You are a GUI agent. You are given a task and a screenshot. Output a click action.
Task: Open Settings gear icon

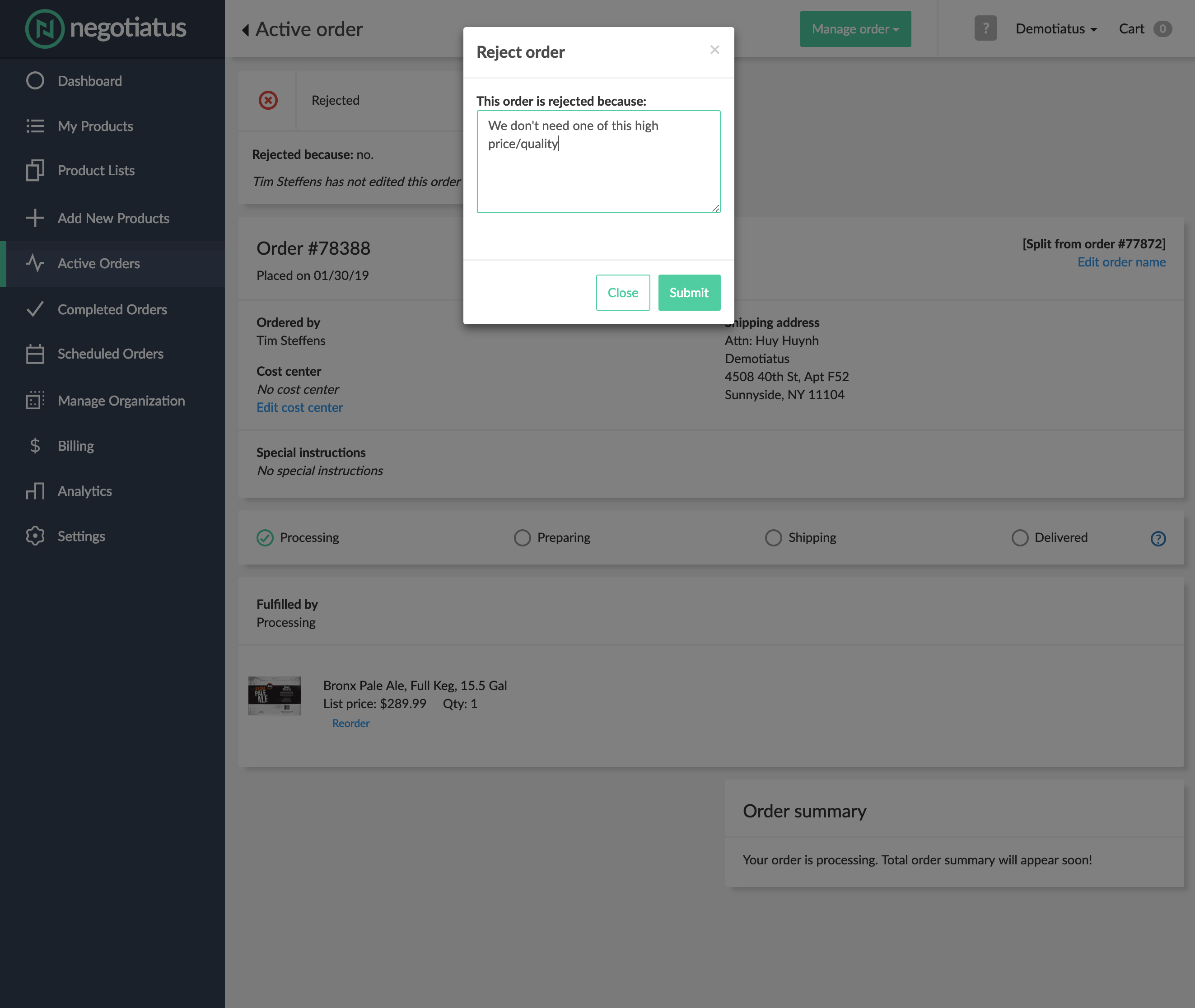(35, 536)
